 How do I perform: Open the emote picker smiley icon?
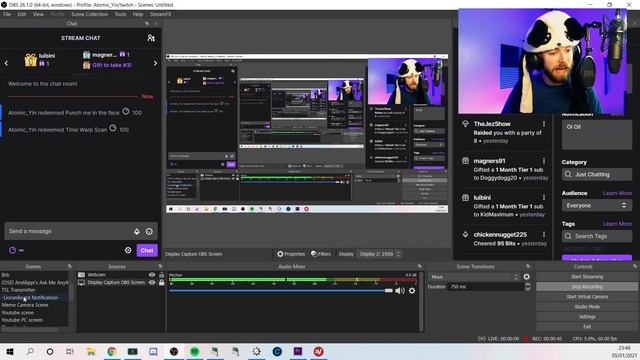tap(149, 231)
